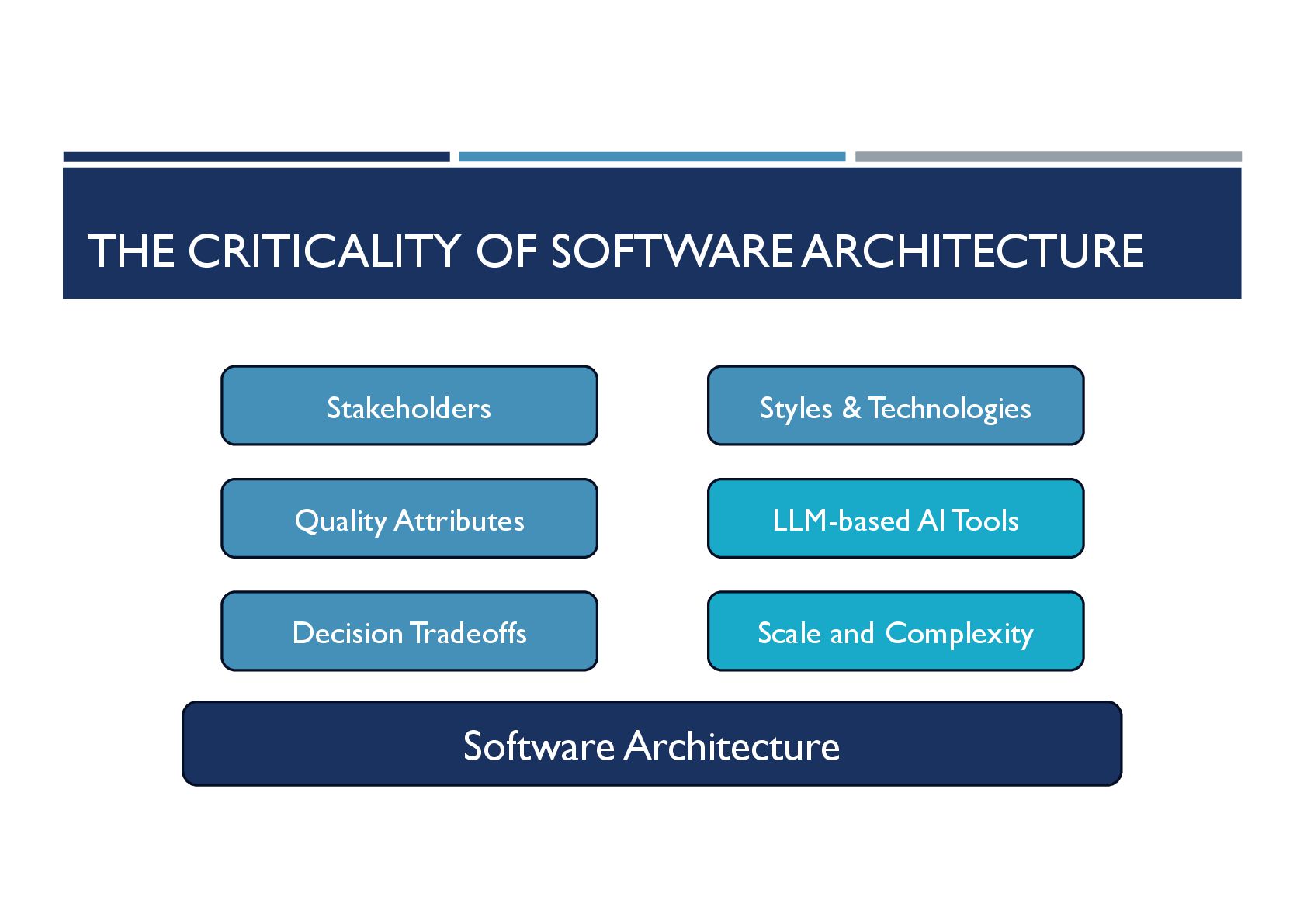Select the LLM-based AI Tools box
This screenshot has width=1307, height=924.
(896, 518)
